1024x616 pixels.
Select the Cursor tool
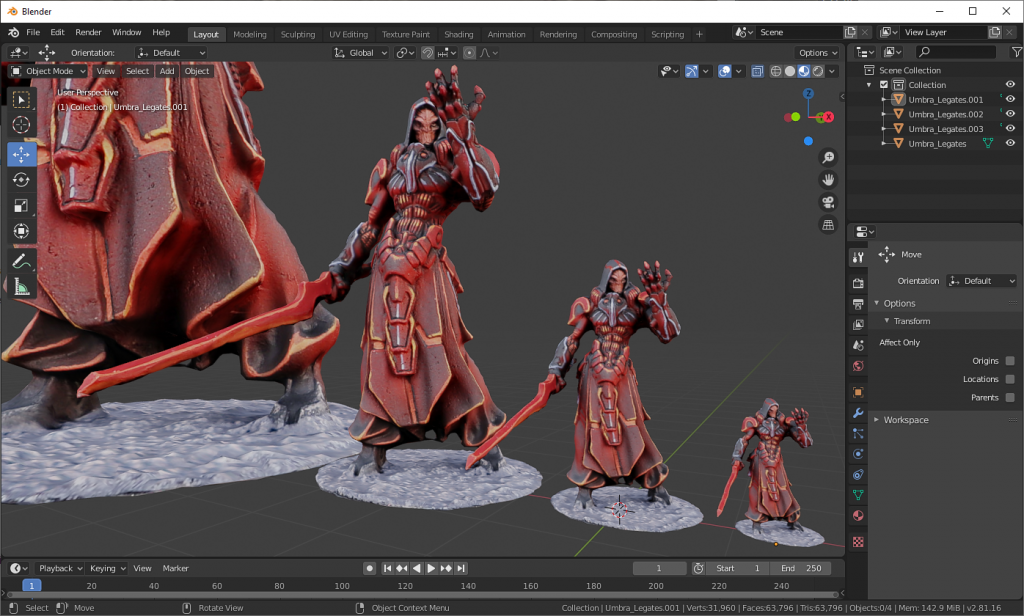coord(21,125)
